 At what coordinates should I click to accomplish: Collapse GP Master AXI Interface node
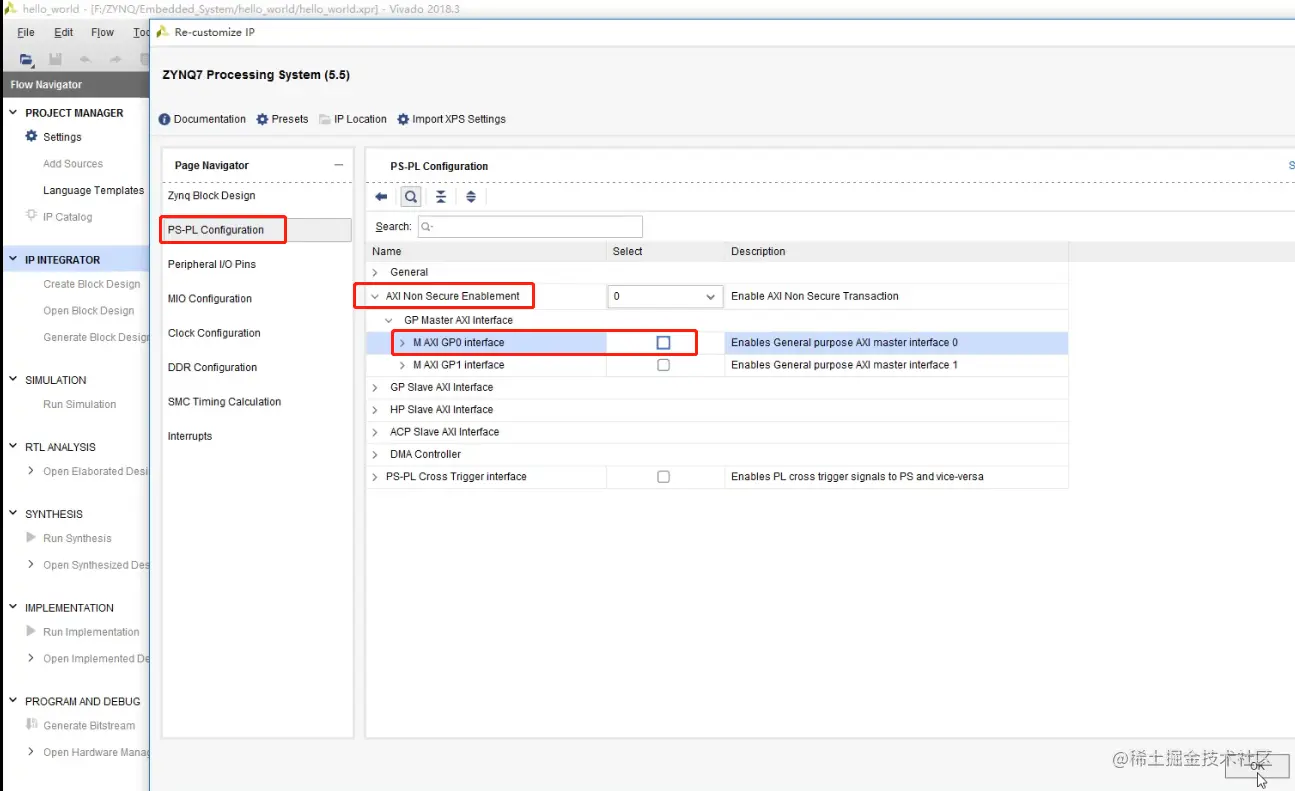click(x=389, y=321)
